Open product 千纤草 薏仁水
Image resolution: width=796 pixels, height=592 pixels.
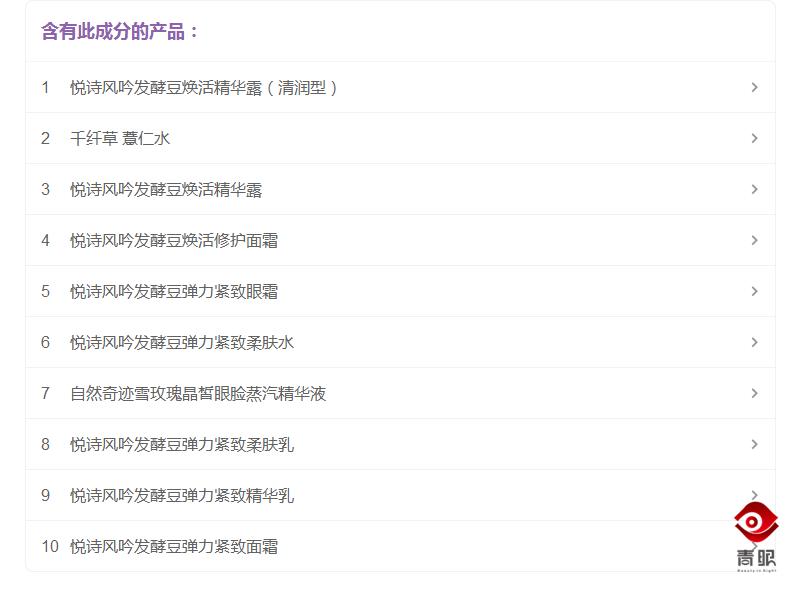(x=400, y=138)
